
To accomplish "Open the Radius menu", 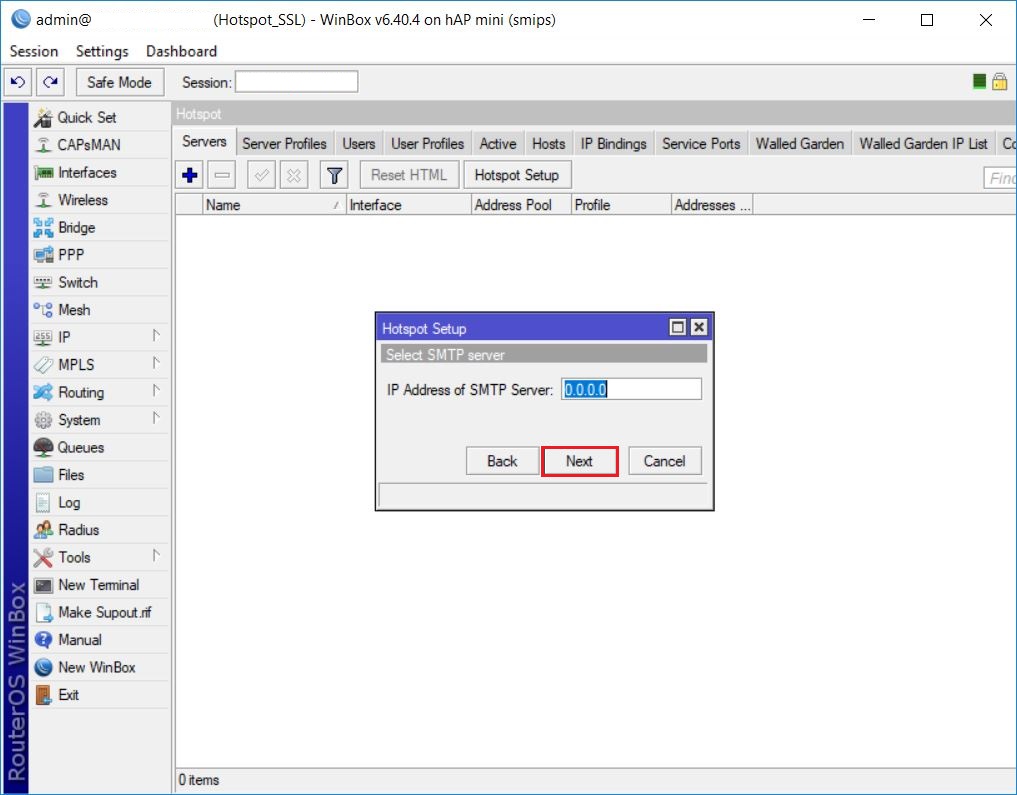I will click(x=101, y=530).
